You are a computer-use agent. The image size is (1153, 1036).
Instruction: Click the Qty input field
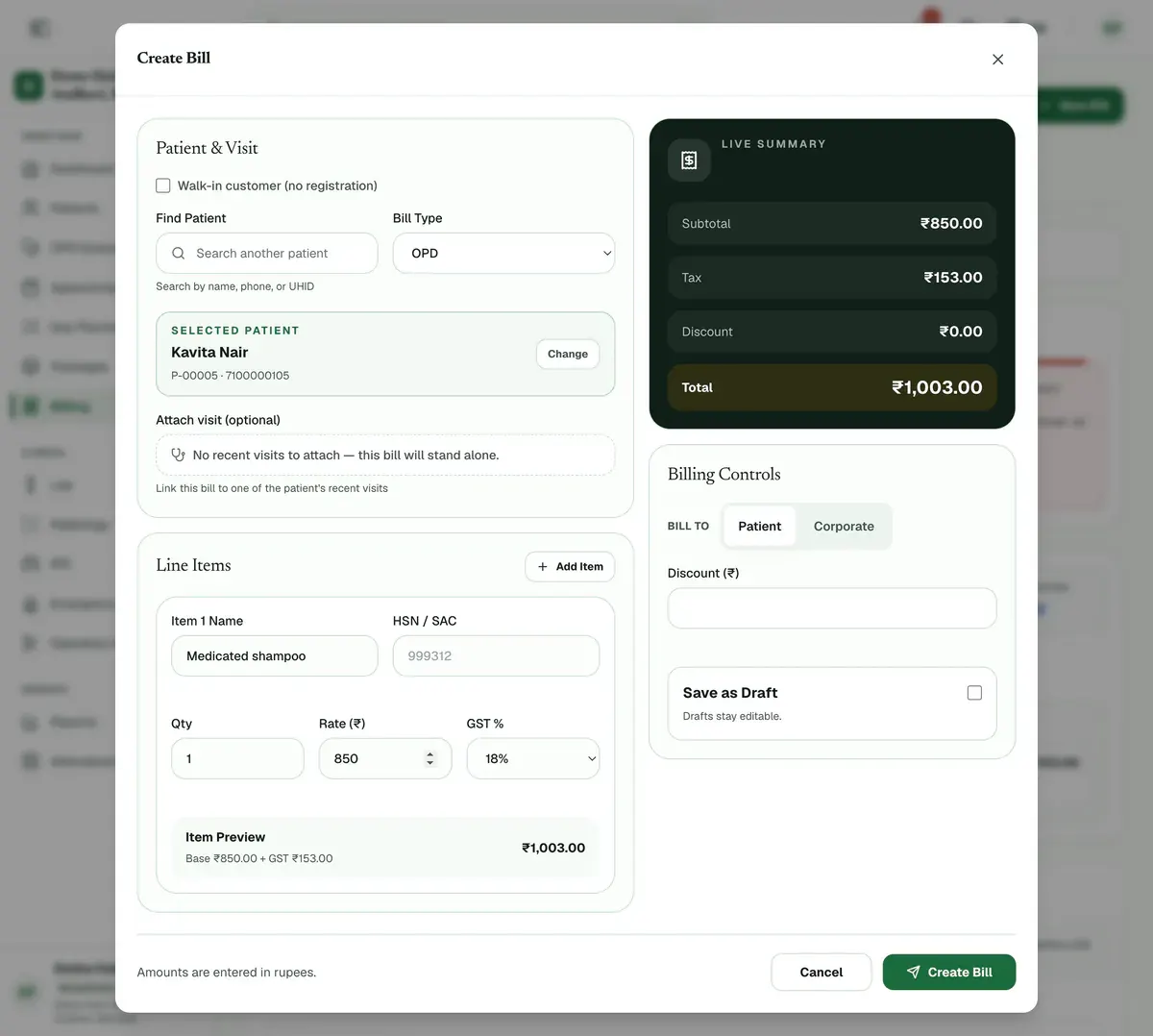(x=237, y=758)
